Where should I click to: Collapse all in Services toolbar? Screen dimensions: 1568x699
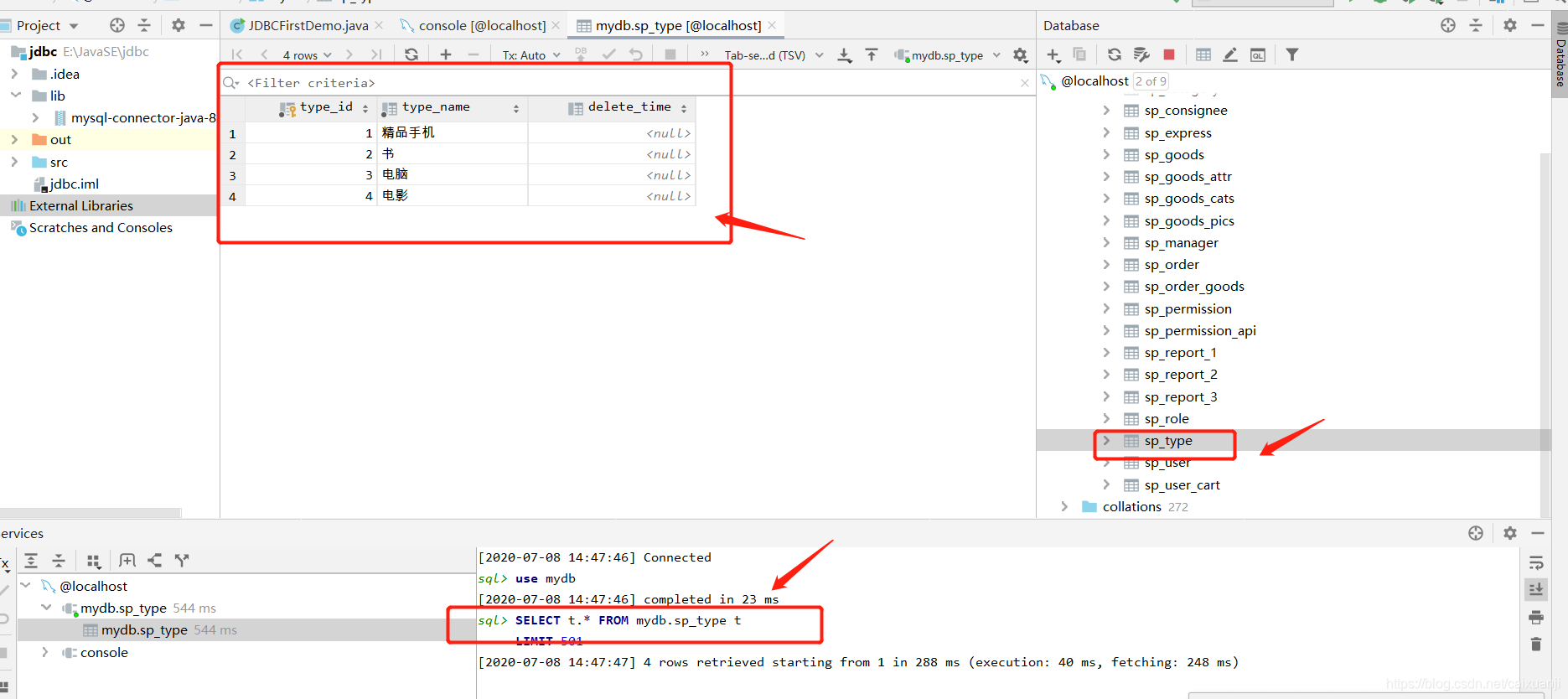click(x=59, y=561)
